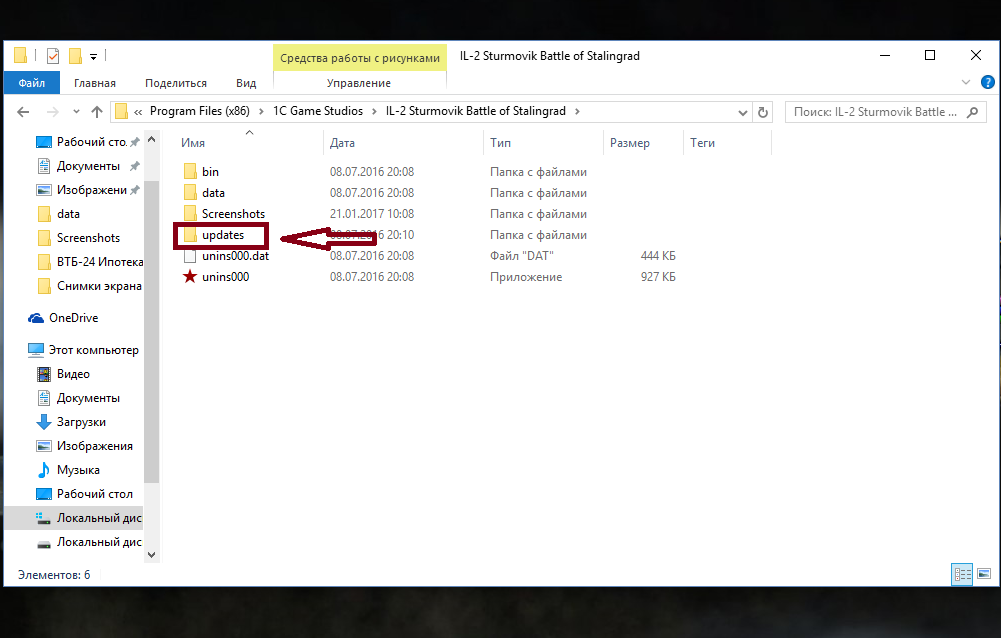Switch to the Вид ribbon tab
Viewport: 1001px width, 638px height.
click(x=246, y=83)
